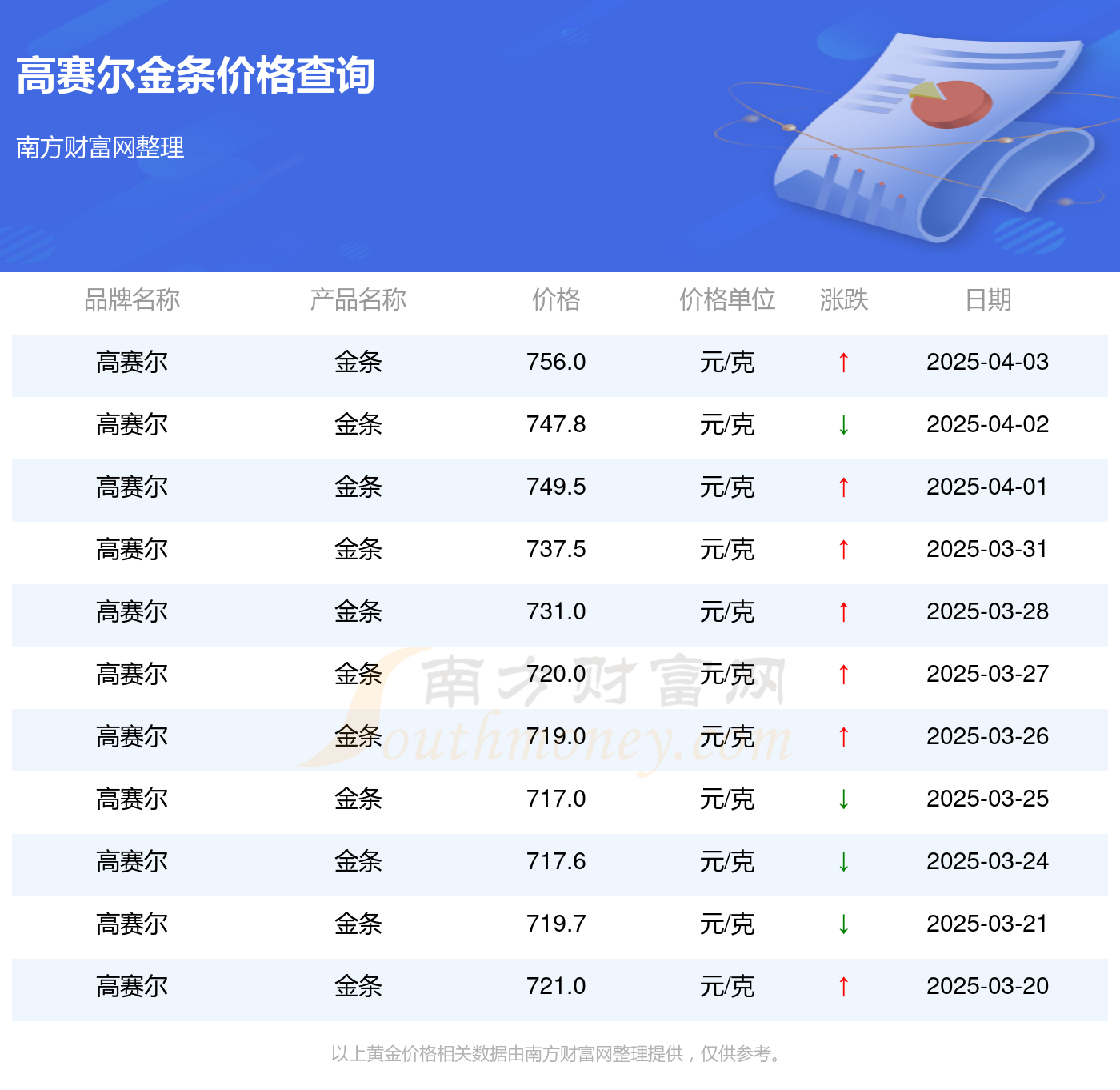1120x1090 pixels.
Task: Click 元/克 in the 2025-04-01 row
Action: 727,487
